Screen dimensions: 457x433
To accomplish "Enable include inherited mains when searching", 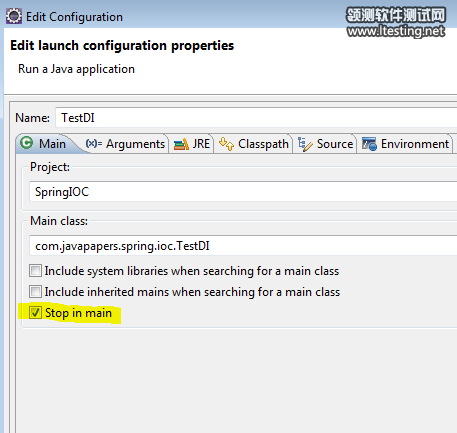I will coord(36,292).
